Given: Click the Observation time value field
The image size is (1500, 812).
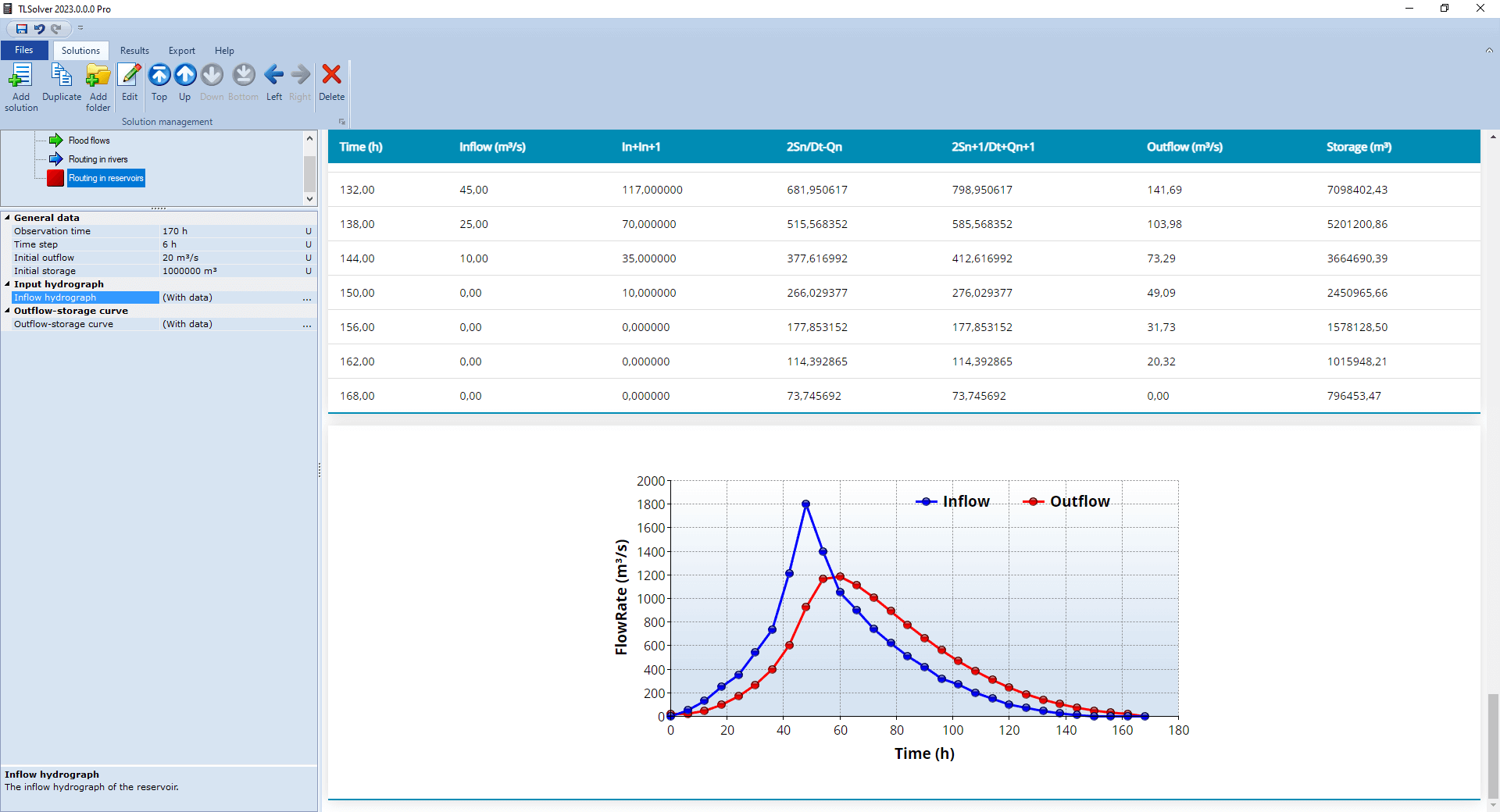Looking at the screenshot, I should pos(230,231).
